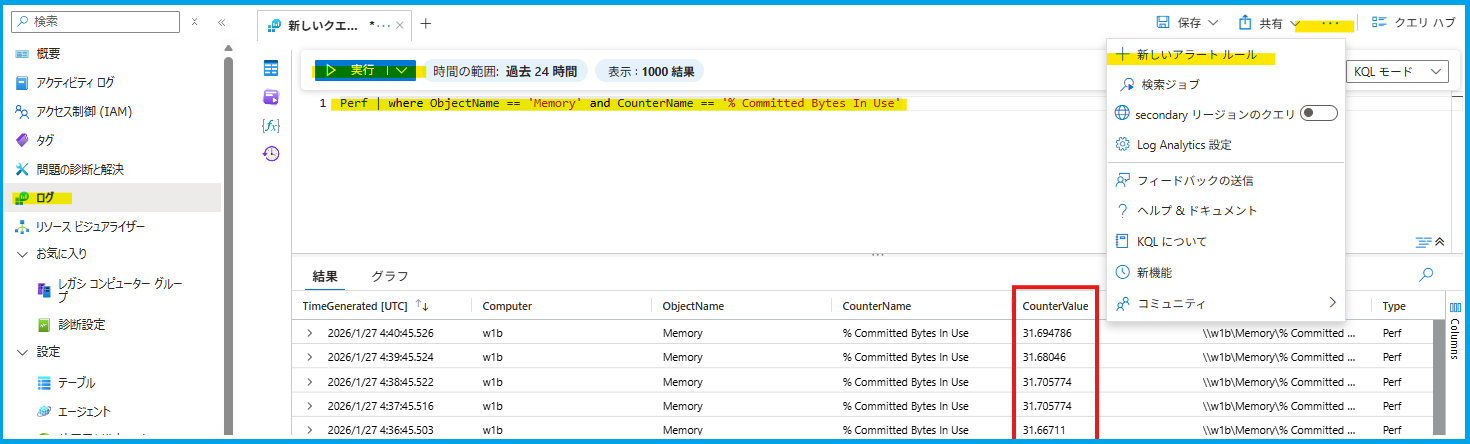Click the three-dot more options icon
The image size is (1470, 444).
tap(1329, 23)
